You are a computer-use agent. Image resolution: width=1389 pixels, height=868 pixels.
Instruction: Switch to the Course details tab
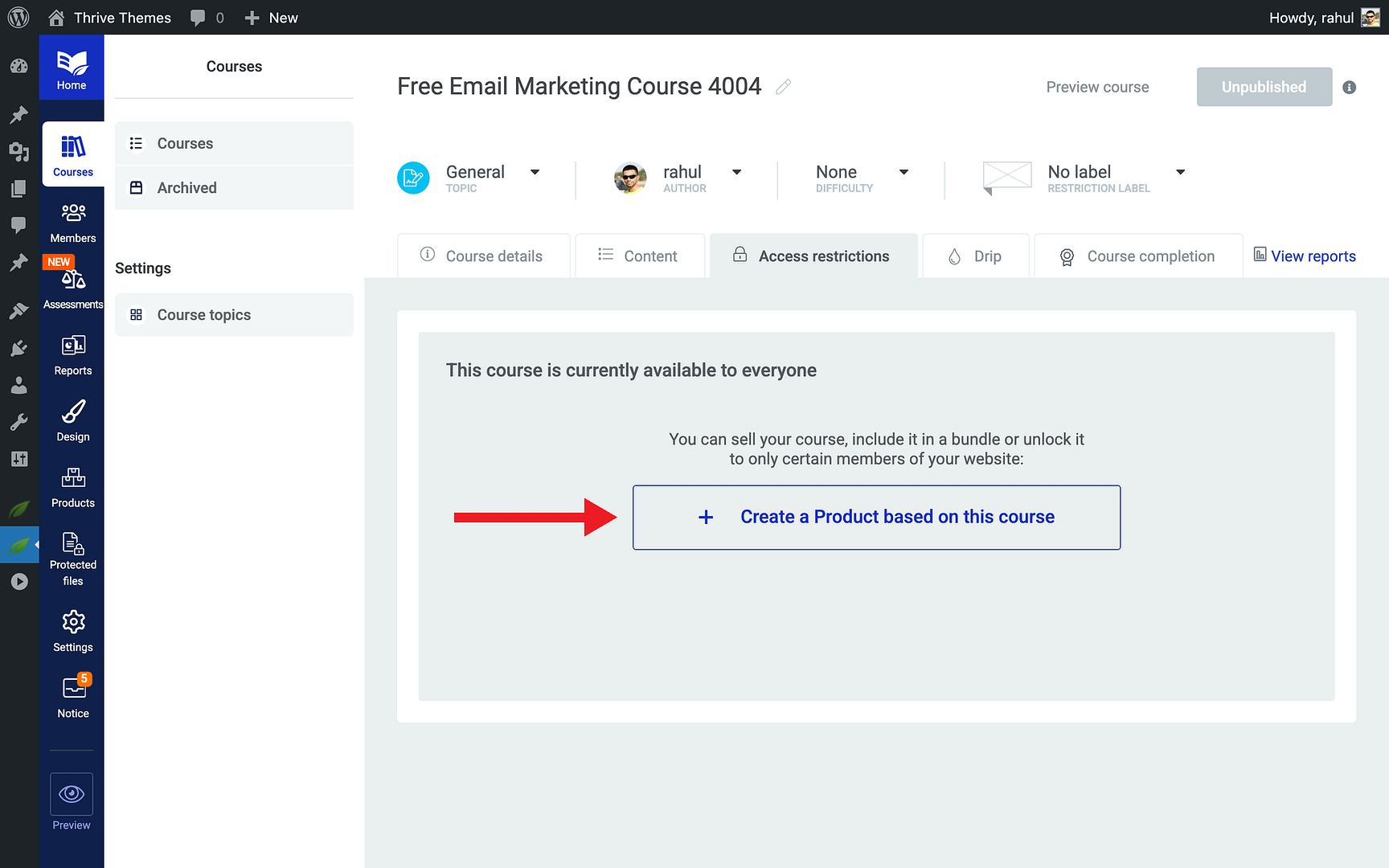point(483,256)
